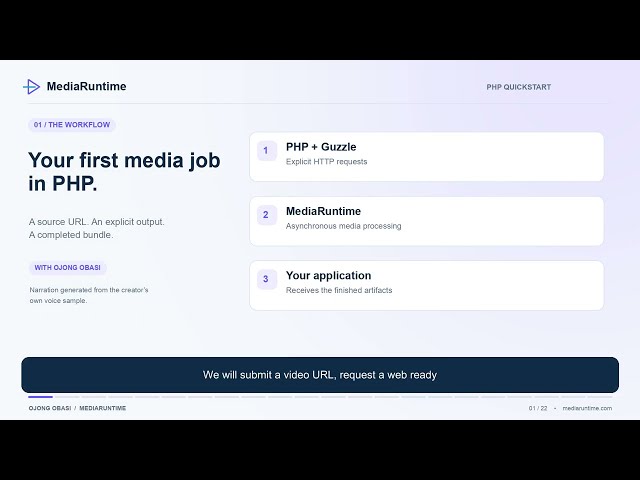Image resolution: width=640 pixels, height=480 pixels.
Task: Click the 'A source URL. An explicit output.' line
Action: [97, 222]
